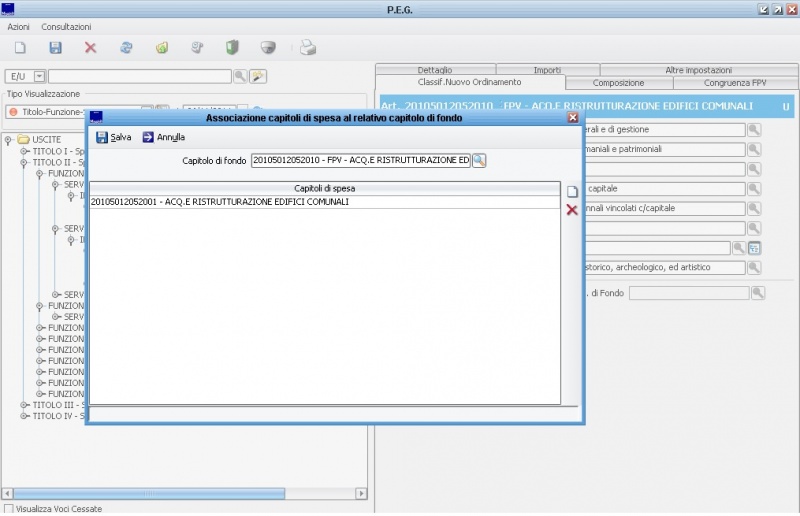
Task: Click the key/stamp icon in main toolbar
Action: (x=197, y=48)
